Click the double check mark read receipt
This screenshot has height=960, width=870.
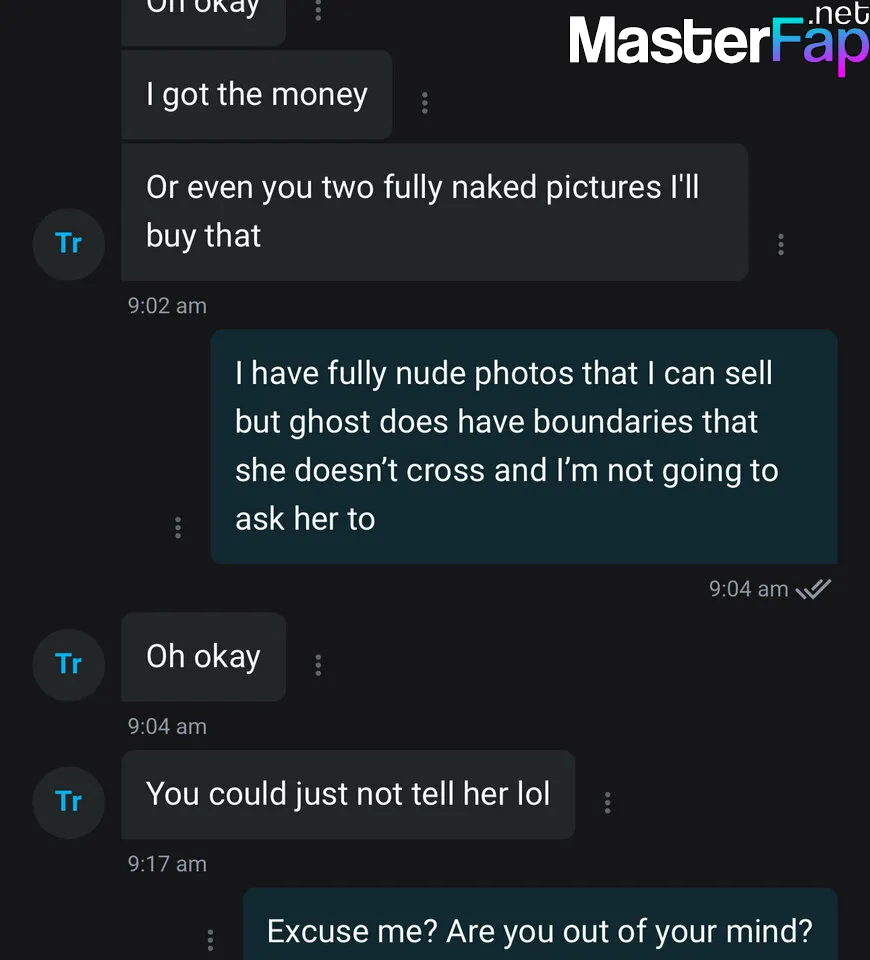click(x=813, y=589)
